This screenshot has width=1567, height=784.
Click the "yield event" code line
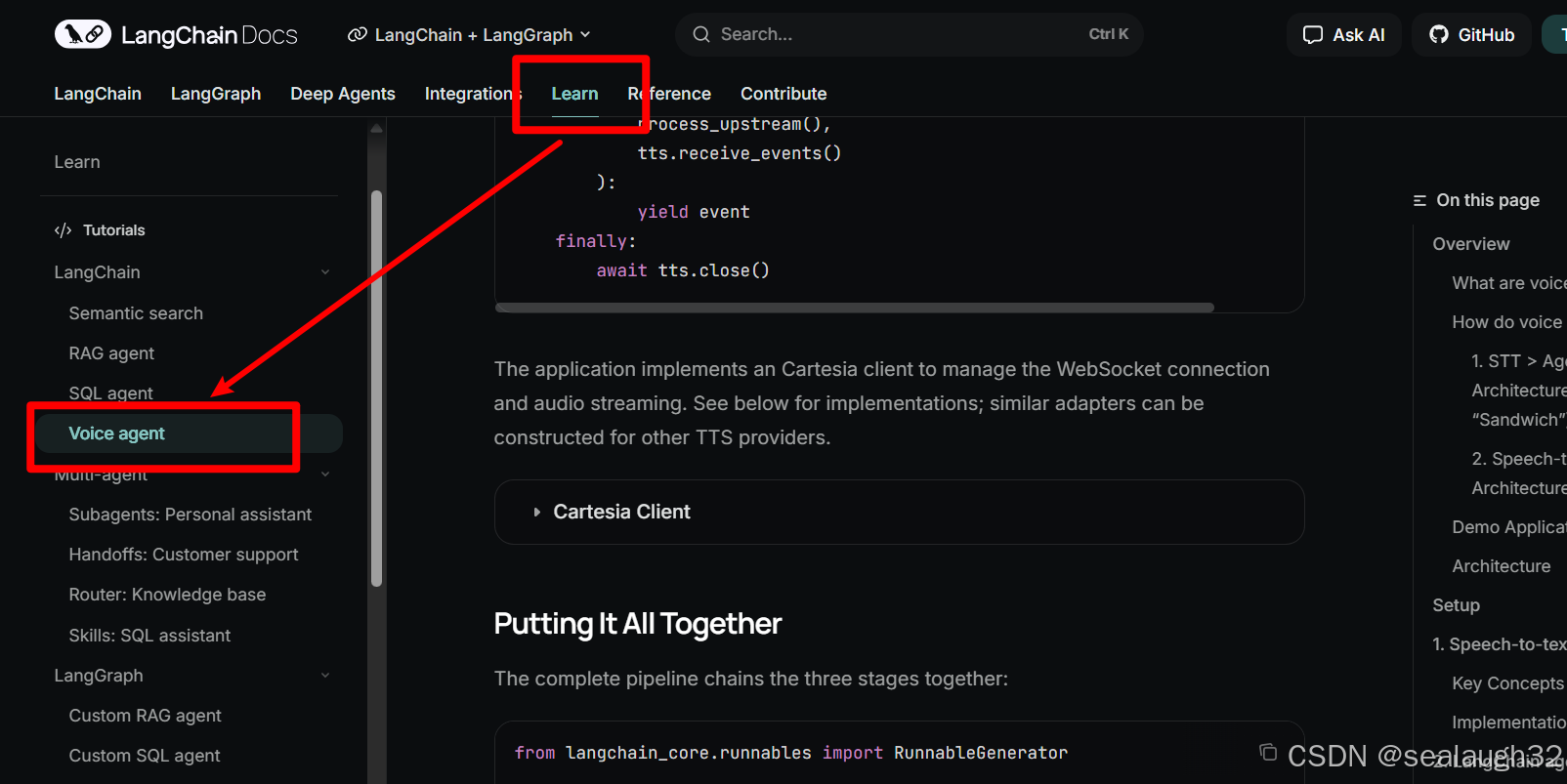(694, 212)
